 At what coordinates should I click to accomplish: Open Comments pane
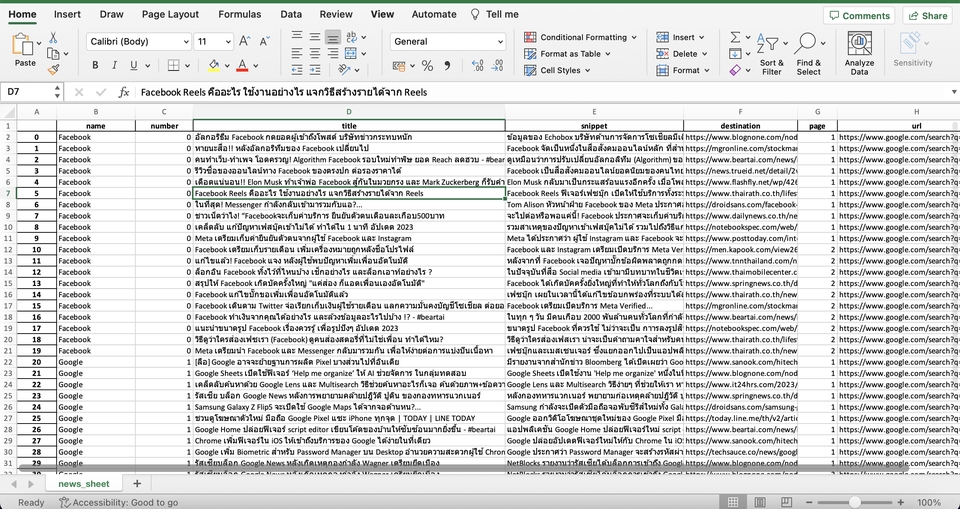point(858,15)
